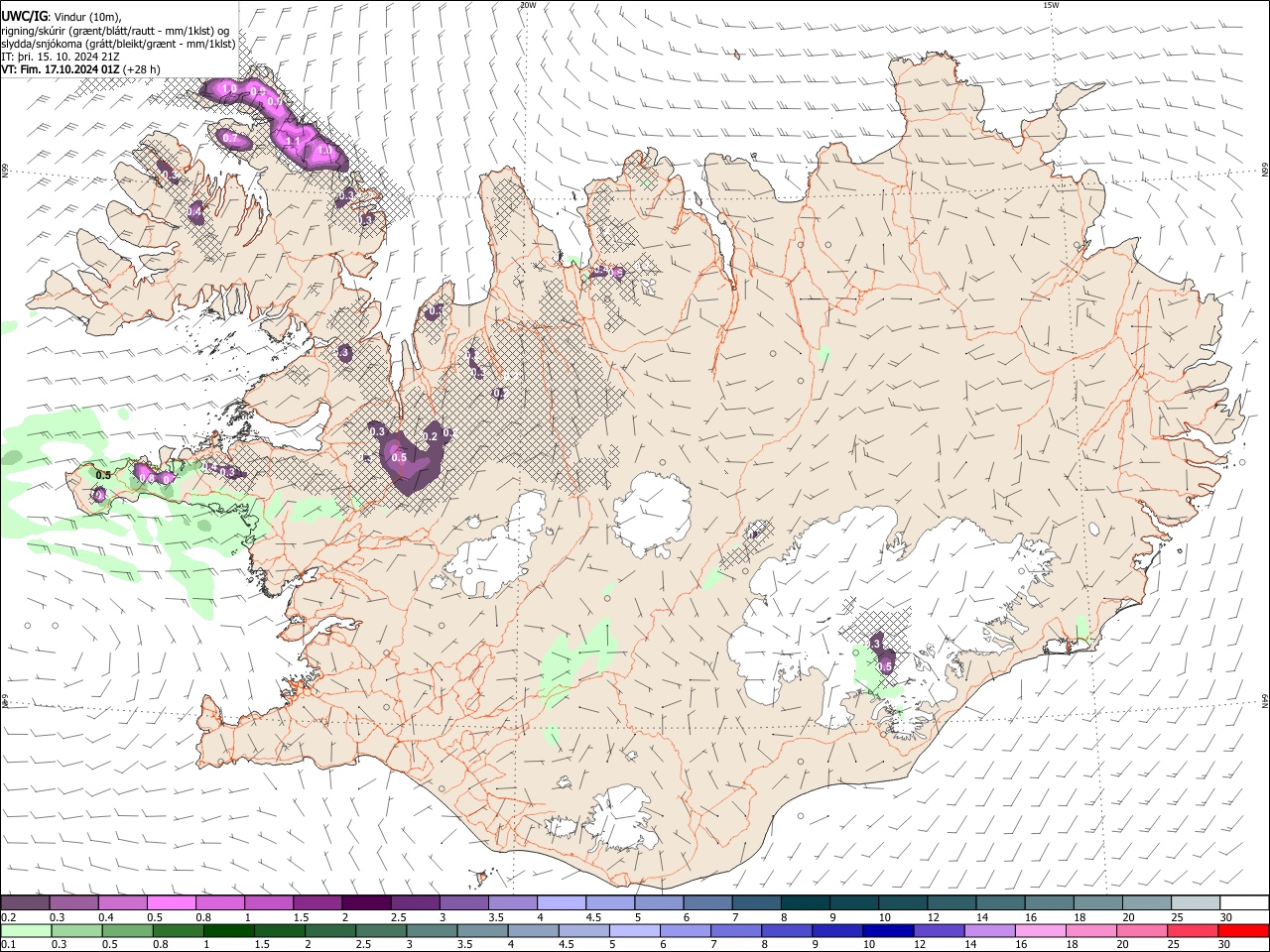Click the 'VT: Fim. 17.10.2024 01Z' valid time
Screen dimensions: 1270x952
[x=59, y=69]
